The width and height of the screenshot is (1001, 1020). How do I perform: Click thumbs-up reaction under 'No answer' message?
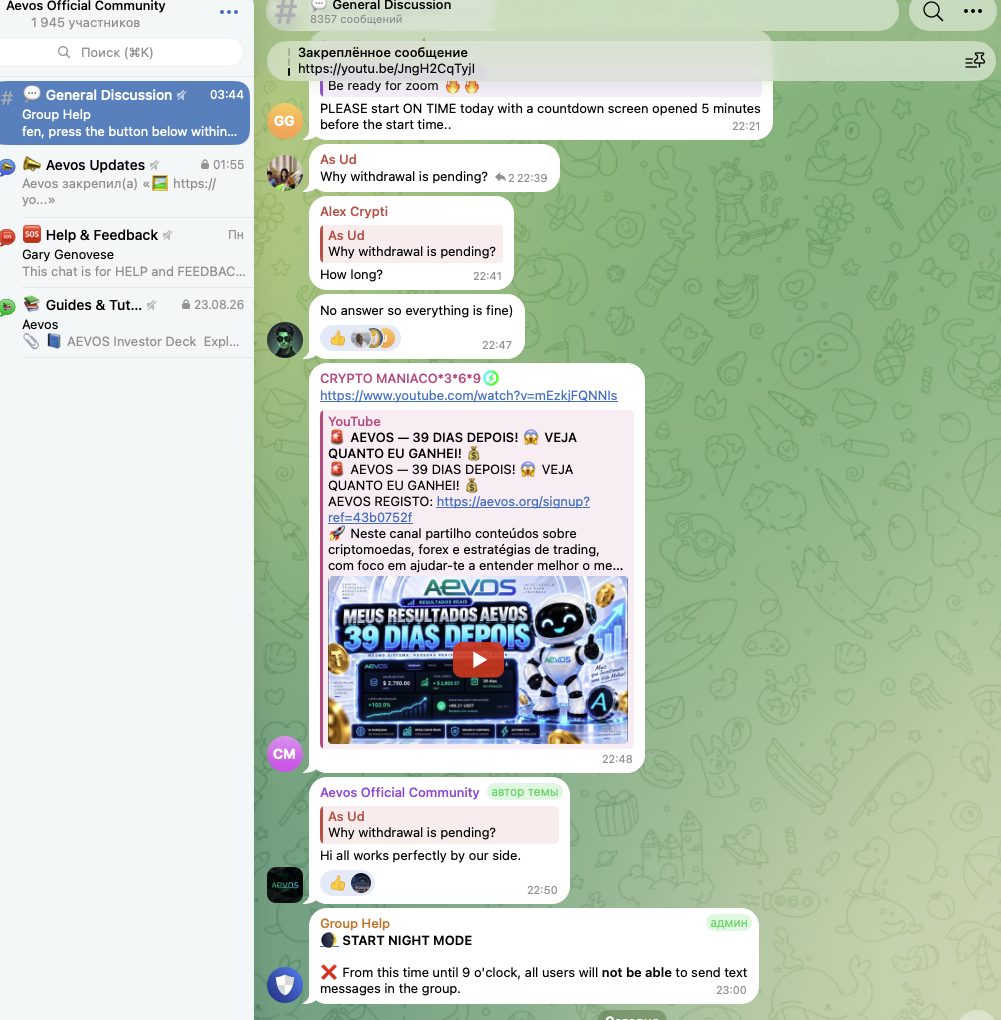click(337, 338)
